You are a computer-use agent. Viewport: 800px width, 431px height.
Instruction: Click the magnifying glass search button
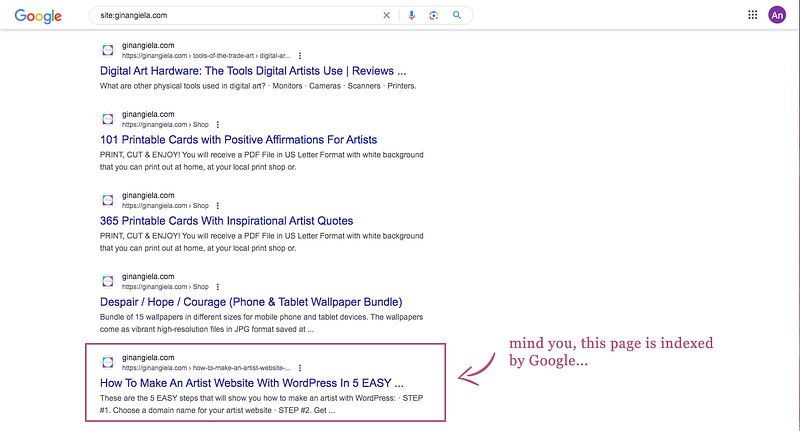tap(457, 15)
